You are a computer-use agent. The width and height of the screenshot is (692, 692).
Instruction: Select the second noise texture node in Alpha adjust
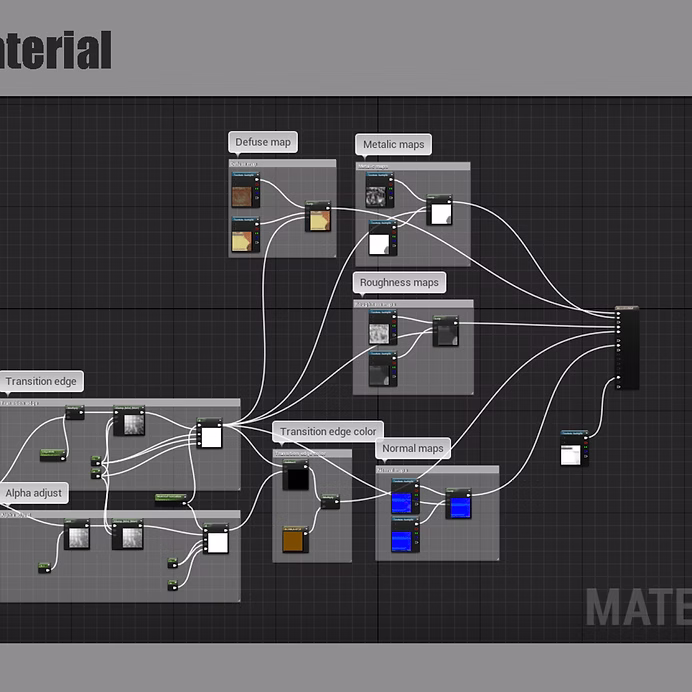[x=128, y=534]
